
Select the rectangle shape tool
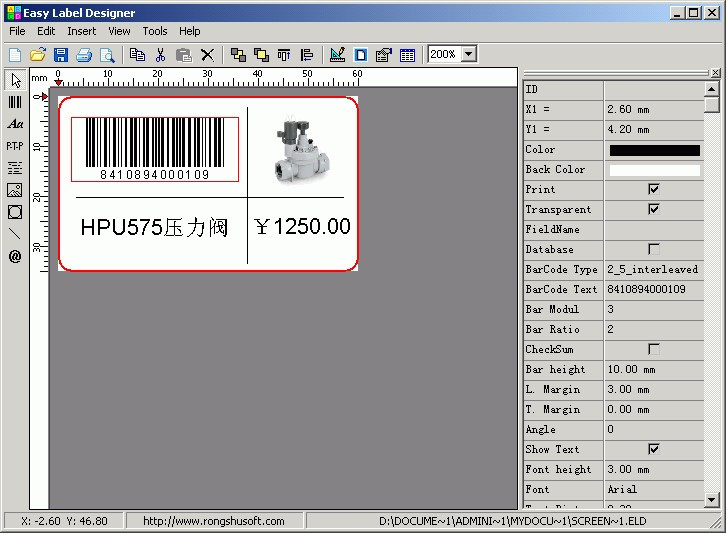coord(15,212)
